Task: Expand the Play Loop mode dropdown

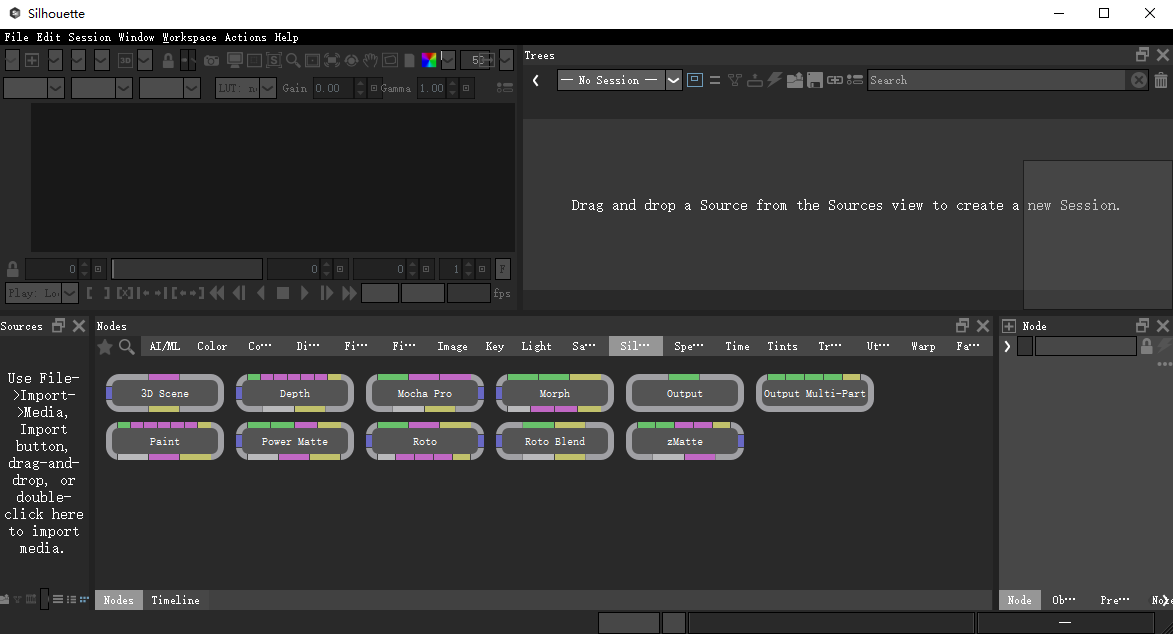Action: (x=42, y=293)
